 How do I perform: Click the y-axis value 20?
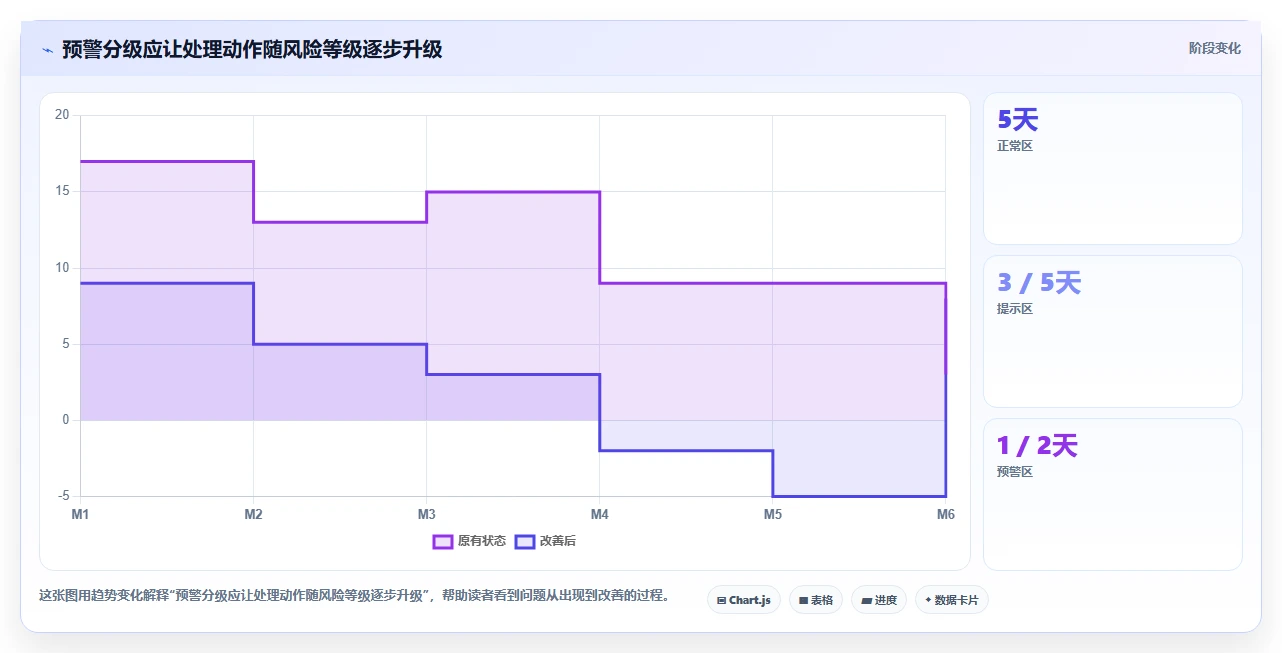tap(62, 115)
